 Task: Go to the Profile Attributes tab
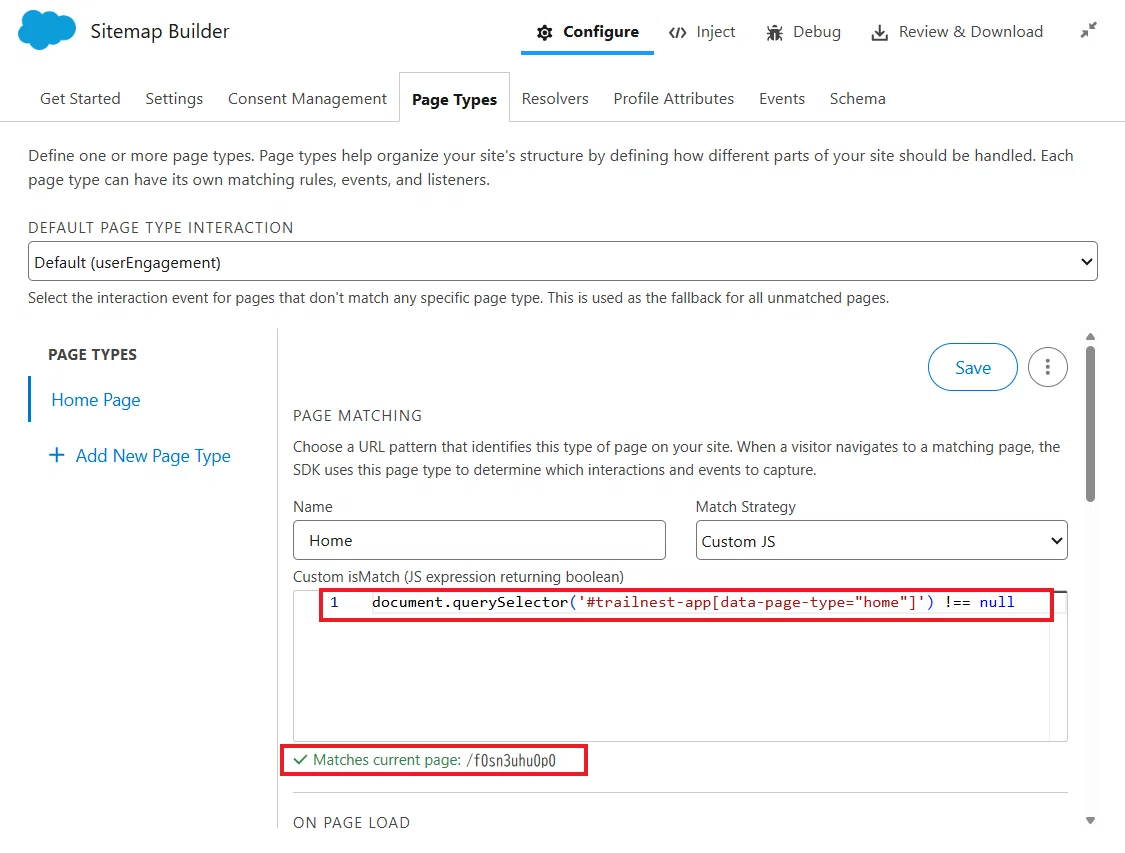pyautogui.click(x=674, y=98)
